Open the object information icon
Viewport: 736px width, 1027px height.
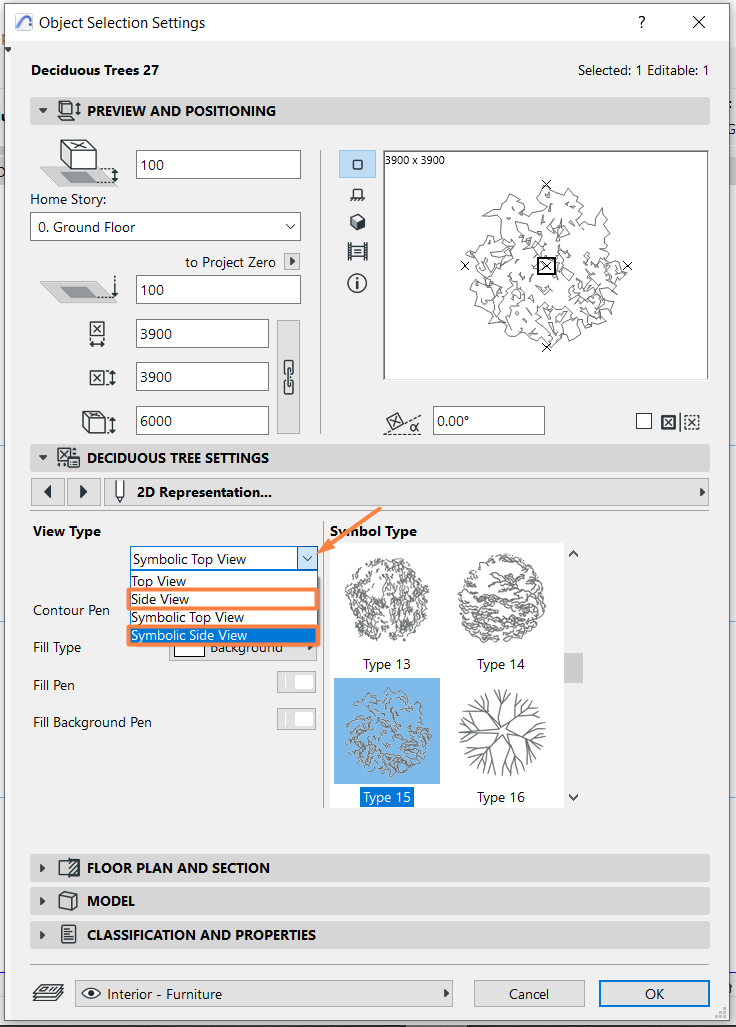click(x=357, y=283)
